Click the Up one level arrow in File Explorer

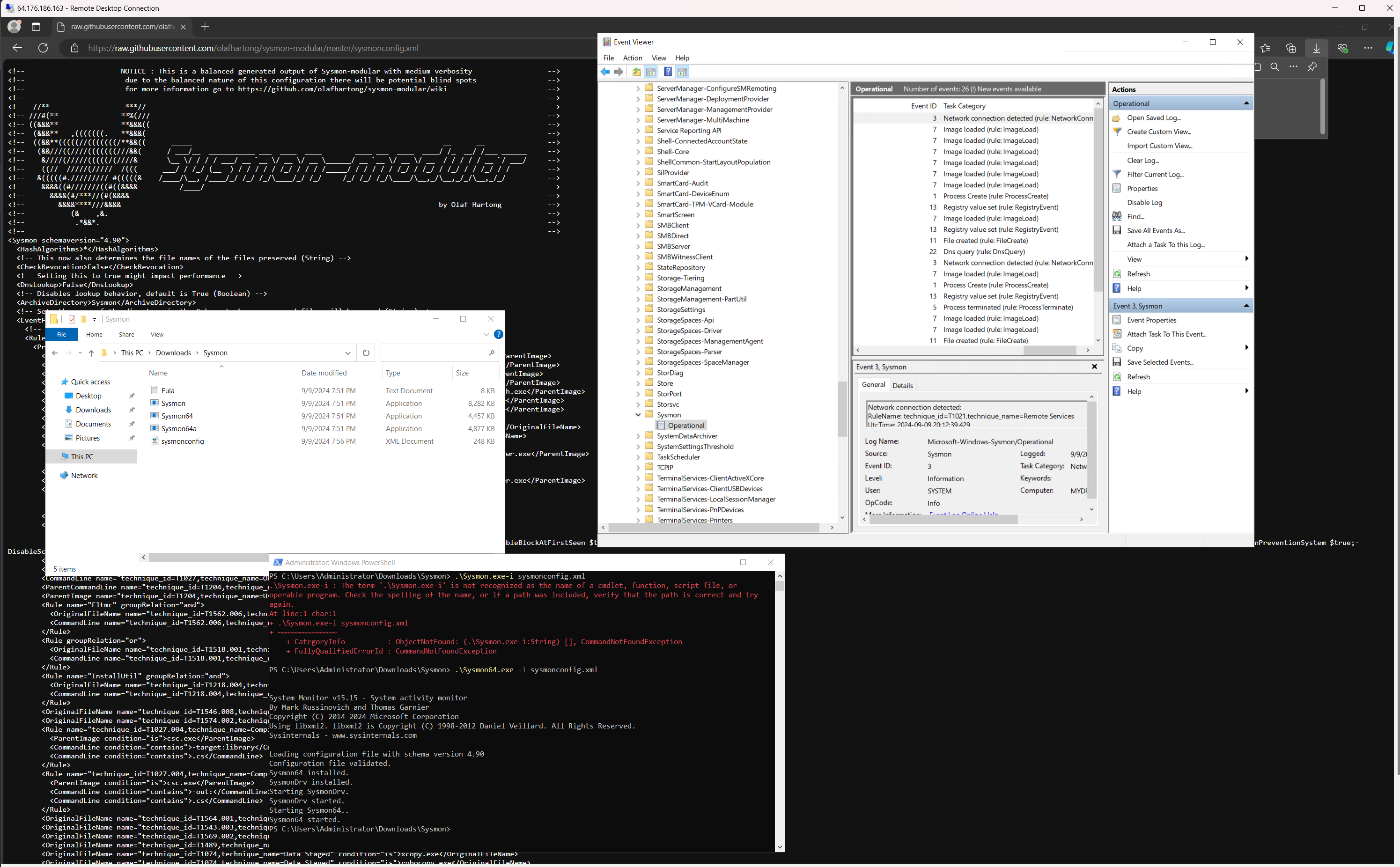[91, 353]
